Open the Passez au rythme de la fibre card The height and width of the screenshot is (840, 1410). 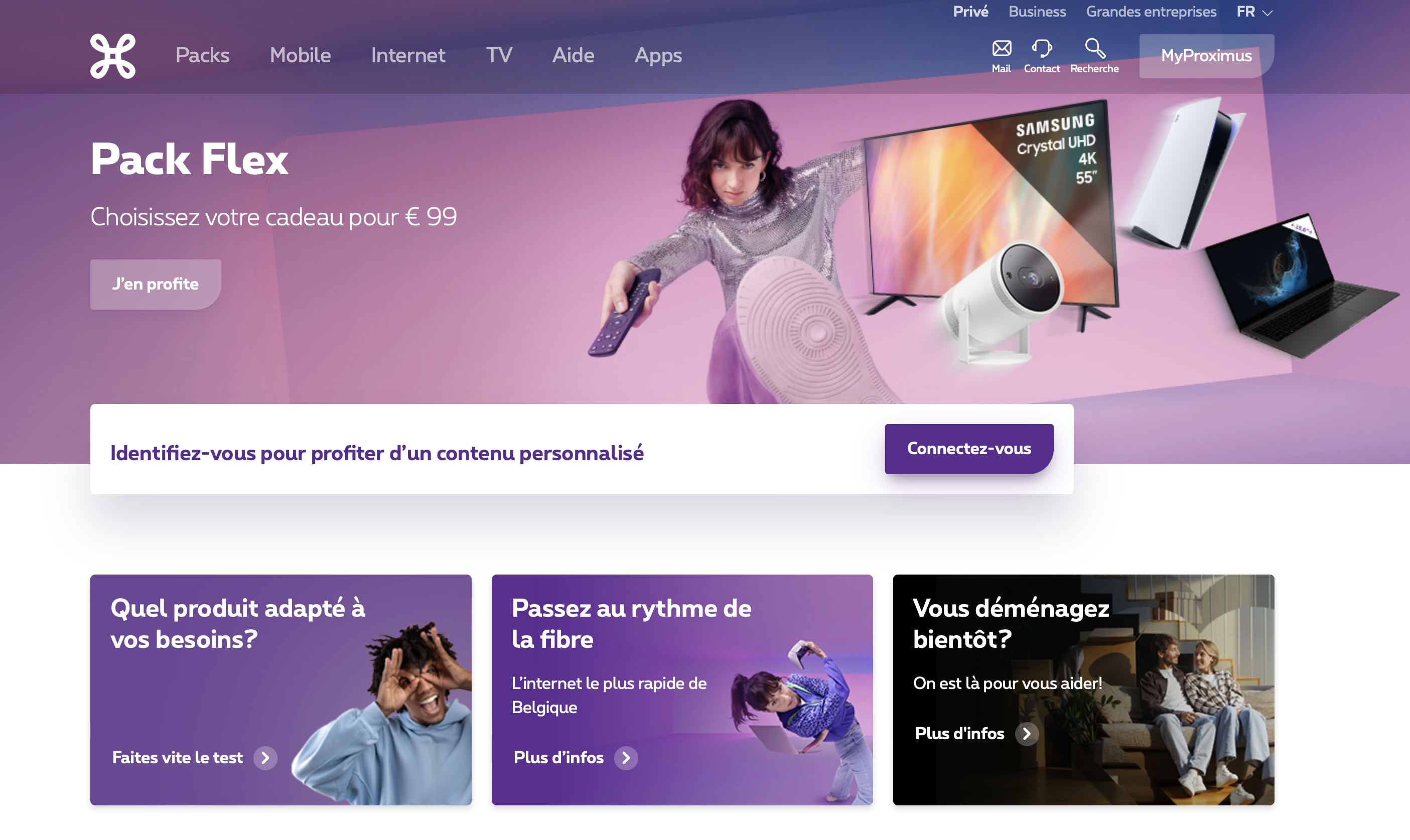tap(681, 689)
